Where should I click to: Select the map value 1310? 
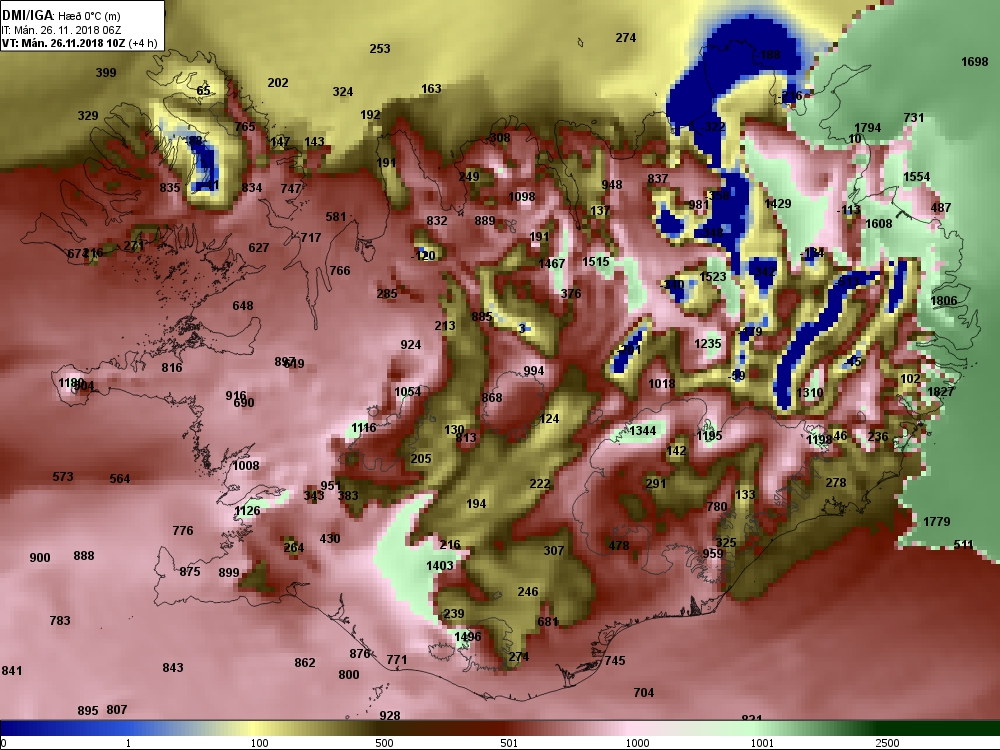tap(810, 393)
